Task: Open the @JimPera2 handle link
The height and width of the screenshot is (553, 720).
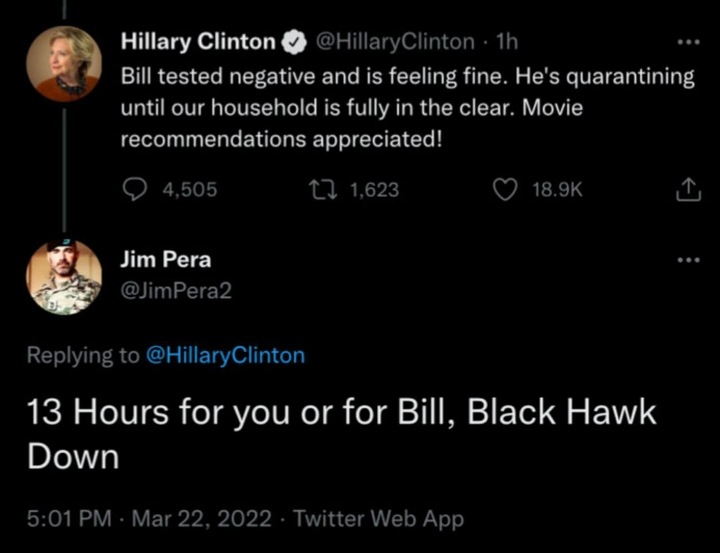Action: pyautogui.click(x=176, y=290)
